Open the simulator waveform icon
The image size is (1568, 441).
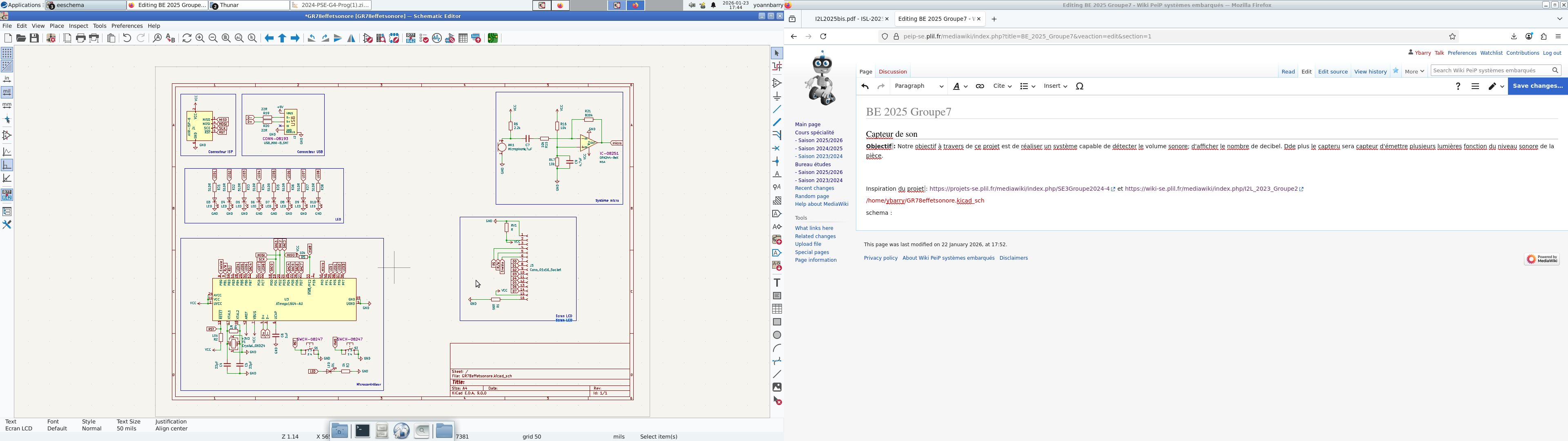(437, 38)
